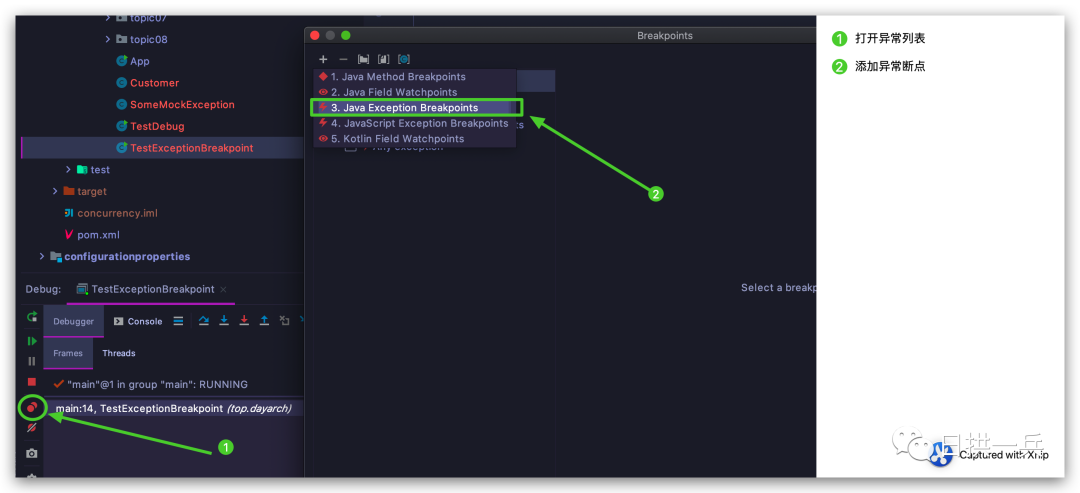Expand the topic08 folder

[x=108, y=39]
